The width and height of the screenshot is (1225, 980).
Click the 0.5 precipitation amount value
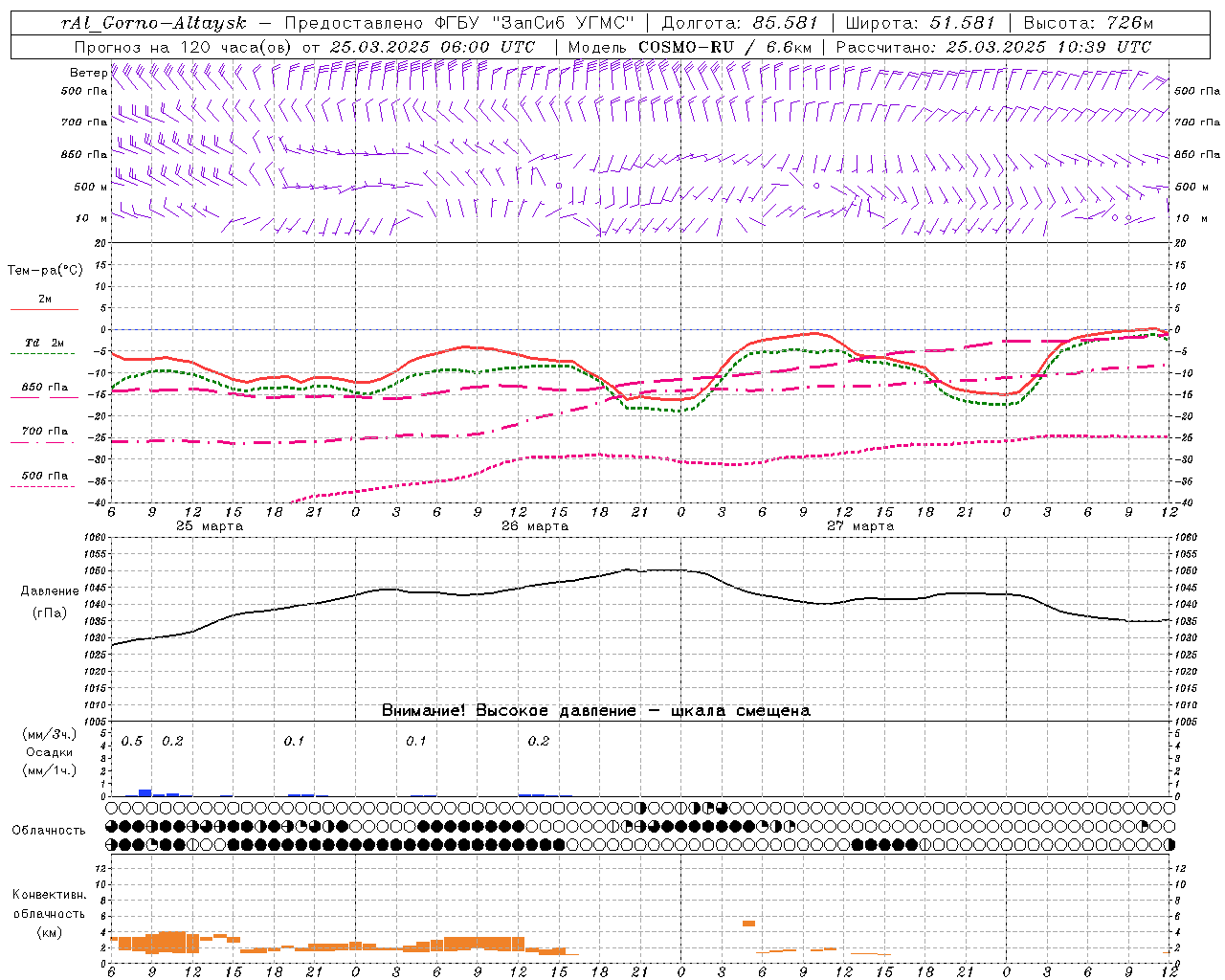(132, 741)
